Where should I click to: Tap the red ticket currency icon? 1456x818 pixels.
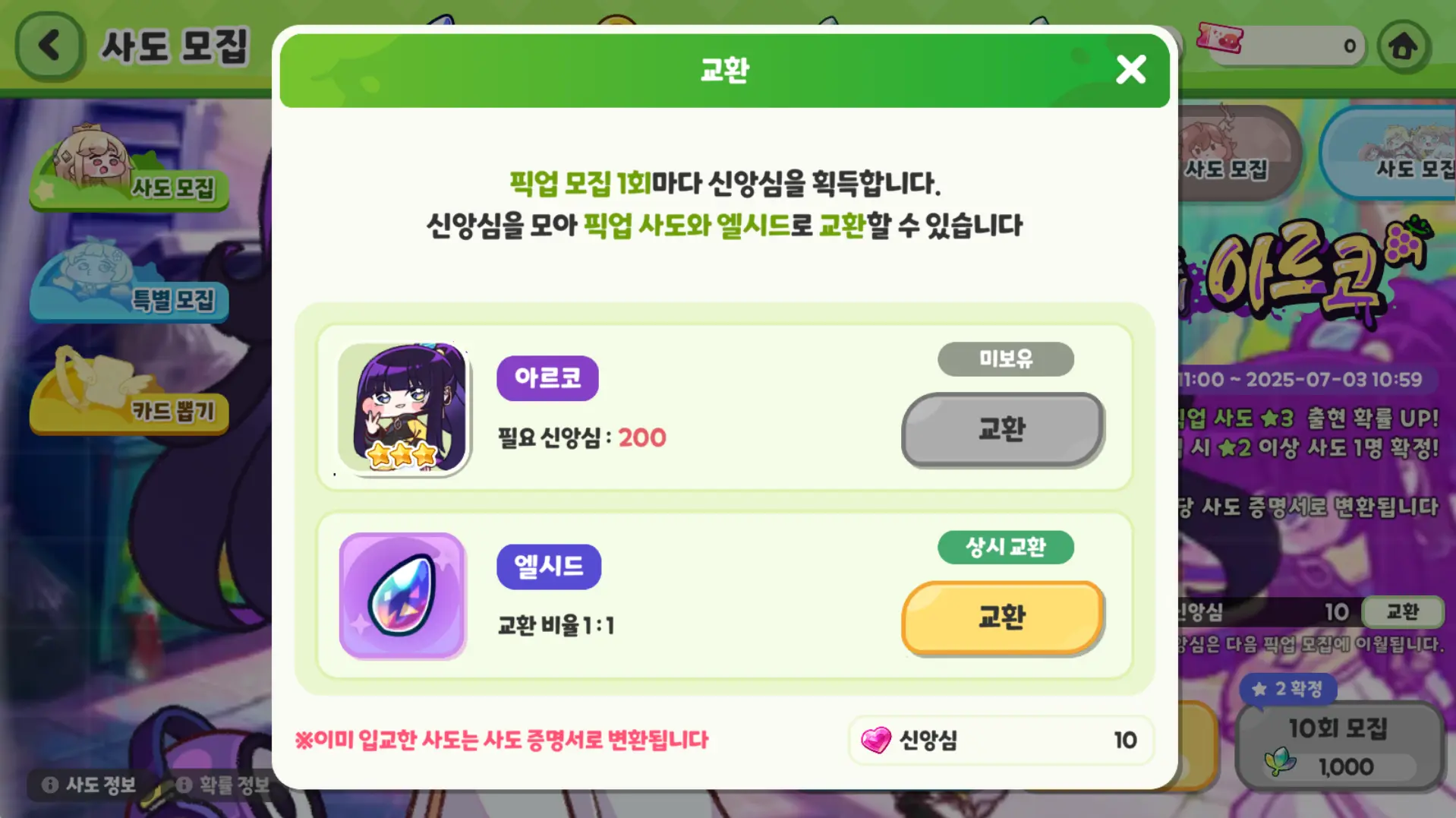pyautogui.click(x=1220, y=38)
